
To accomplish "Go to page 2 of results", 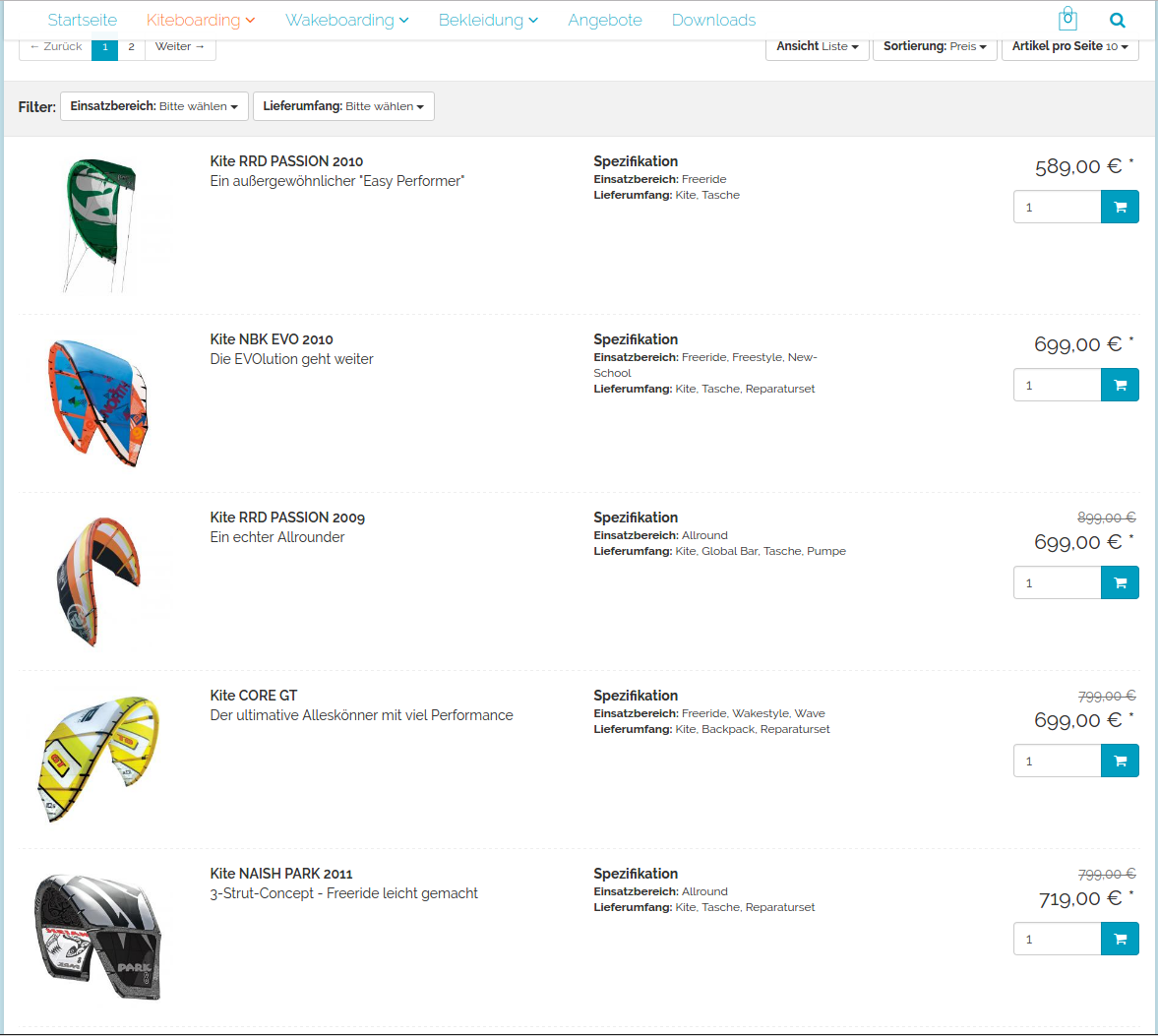I will coord(131,47).
